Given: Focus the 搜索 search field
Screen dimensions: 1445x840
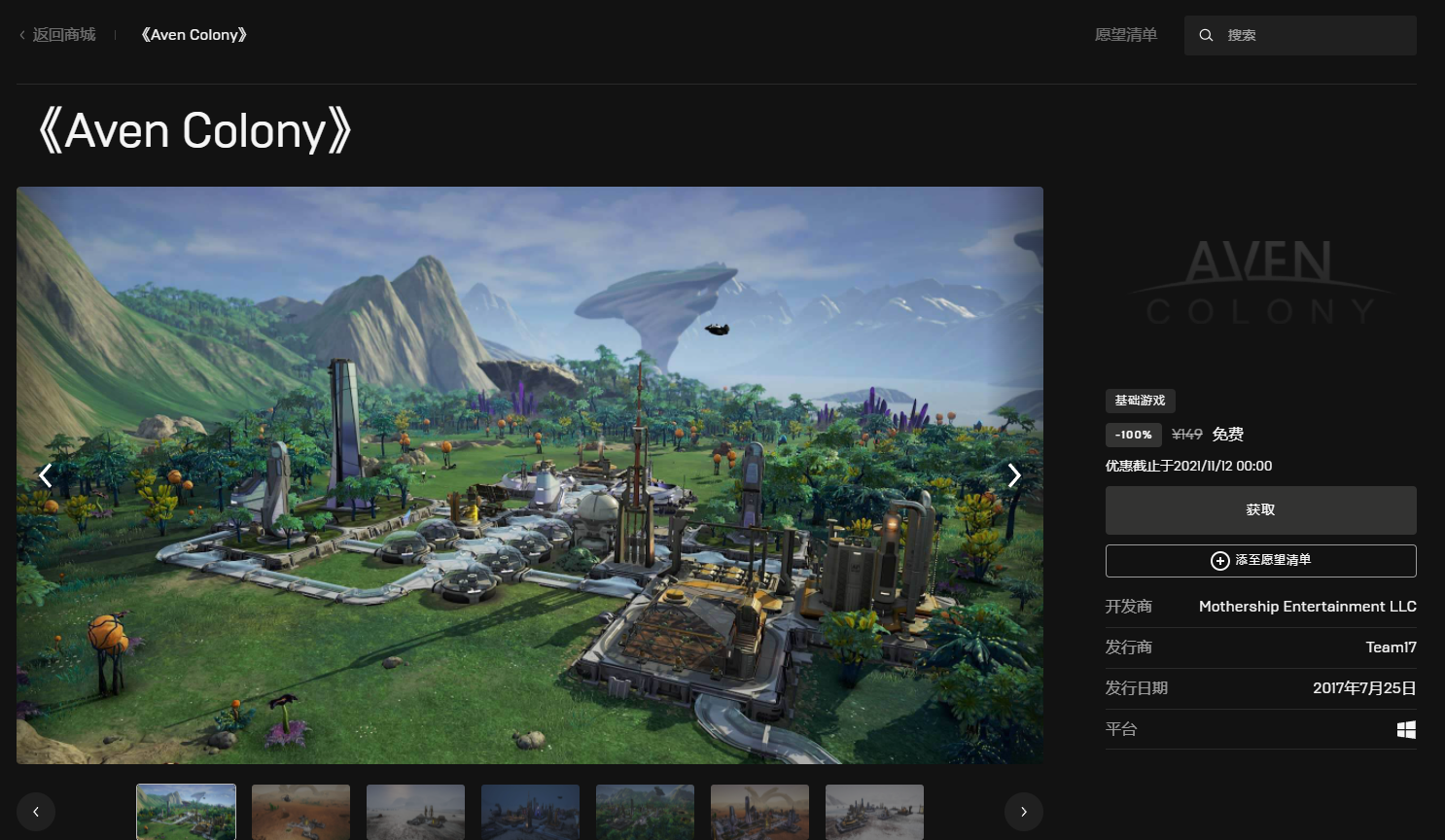Looking at the screenshot, I should tap(1300, 35).
